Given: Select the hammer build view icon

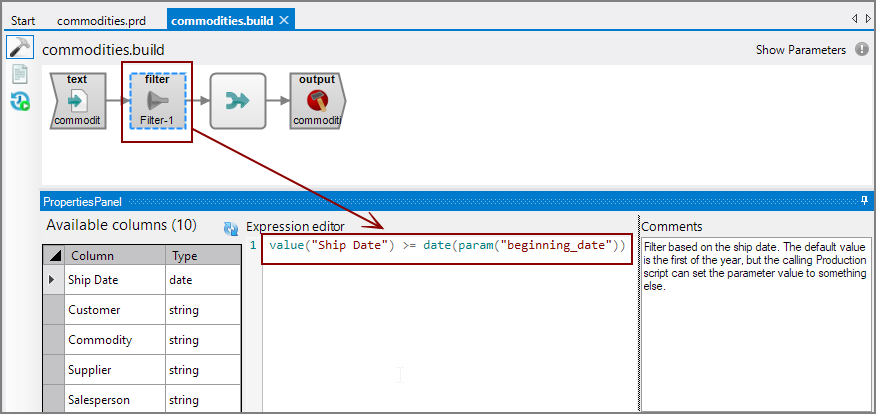Looking at the screenshot, I should pyautogui.click(x=20, y=47).
